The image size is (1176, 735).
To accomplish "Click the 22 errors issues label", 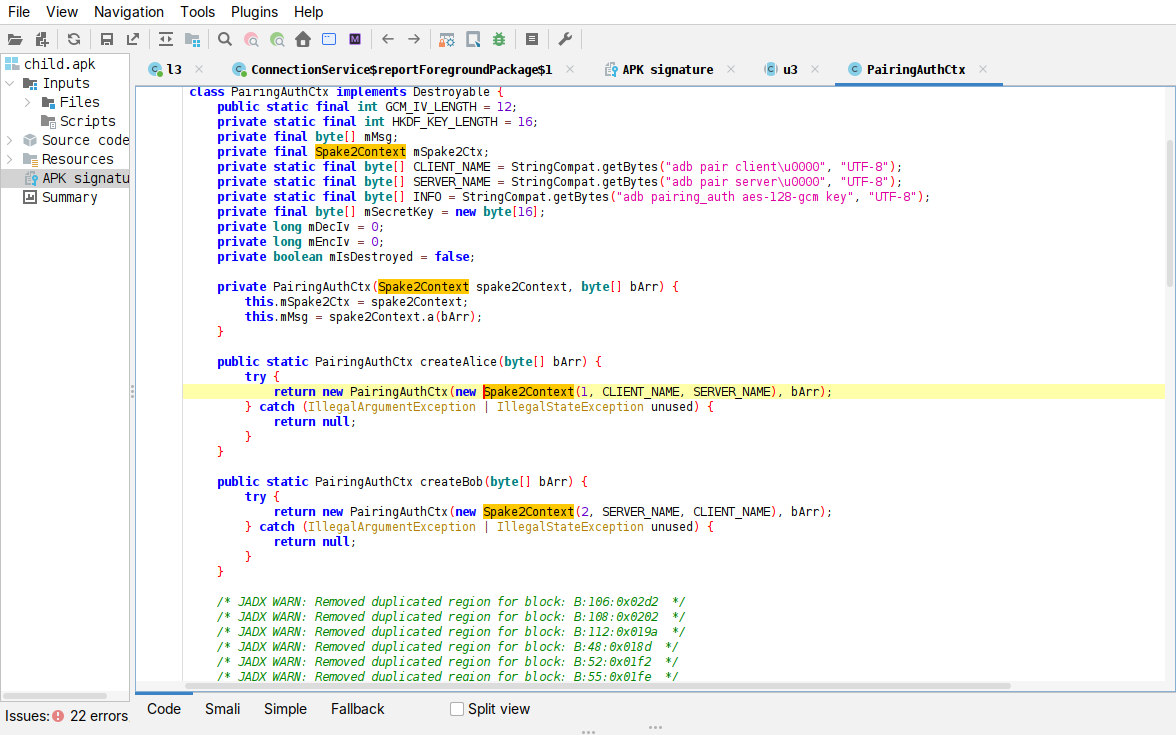I will pyautogui.click(x=99, y=716).
